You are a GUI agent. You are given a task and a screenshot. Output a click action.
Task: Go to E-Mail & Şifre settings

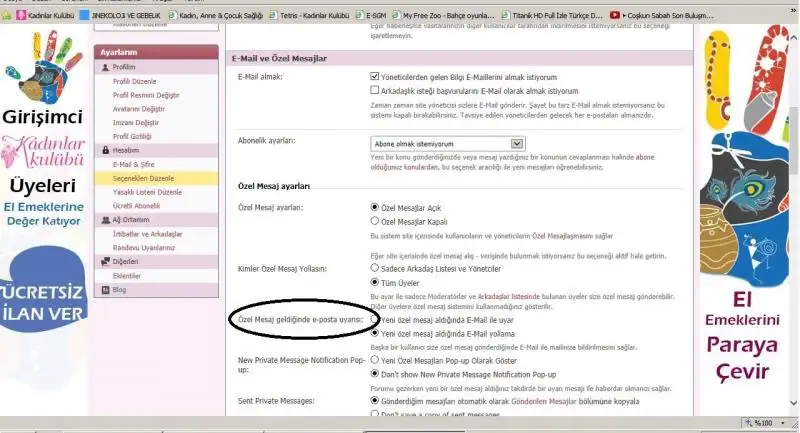pyautogui.click(x=134, y=164)
